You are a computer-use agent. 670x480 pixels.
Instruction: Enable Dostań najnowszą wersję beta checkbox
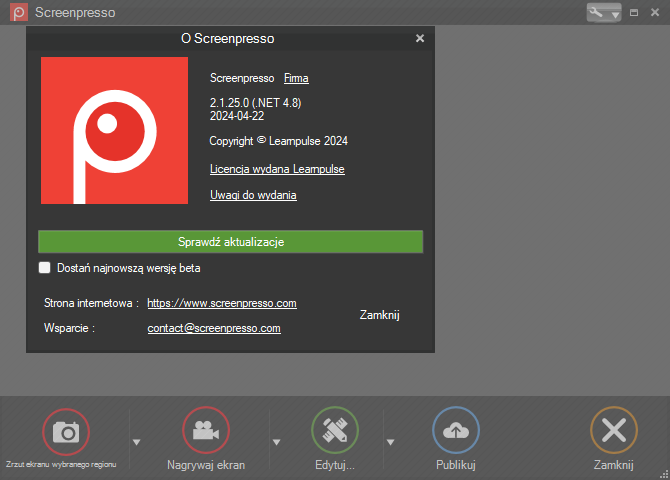[x=44, y=268]
